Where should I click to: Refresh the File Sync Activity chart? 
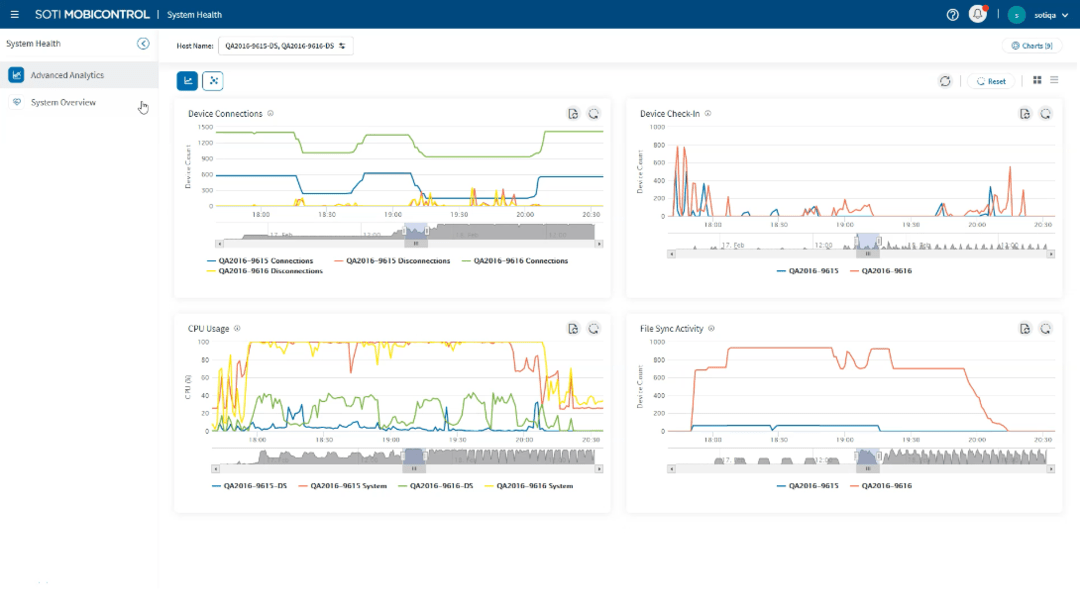click(1045, 328)
